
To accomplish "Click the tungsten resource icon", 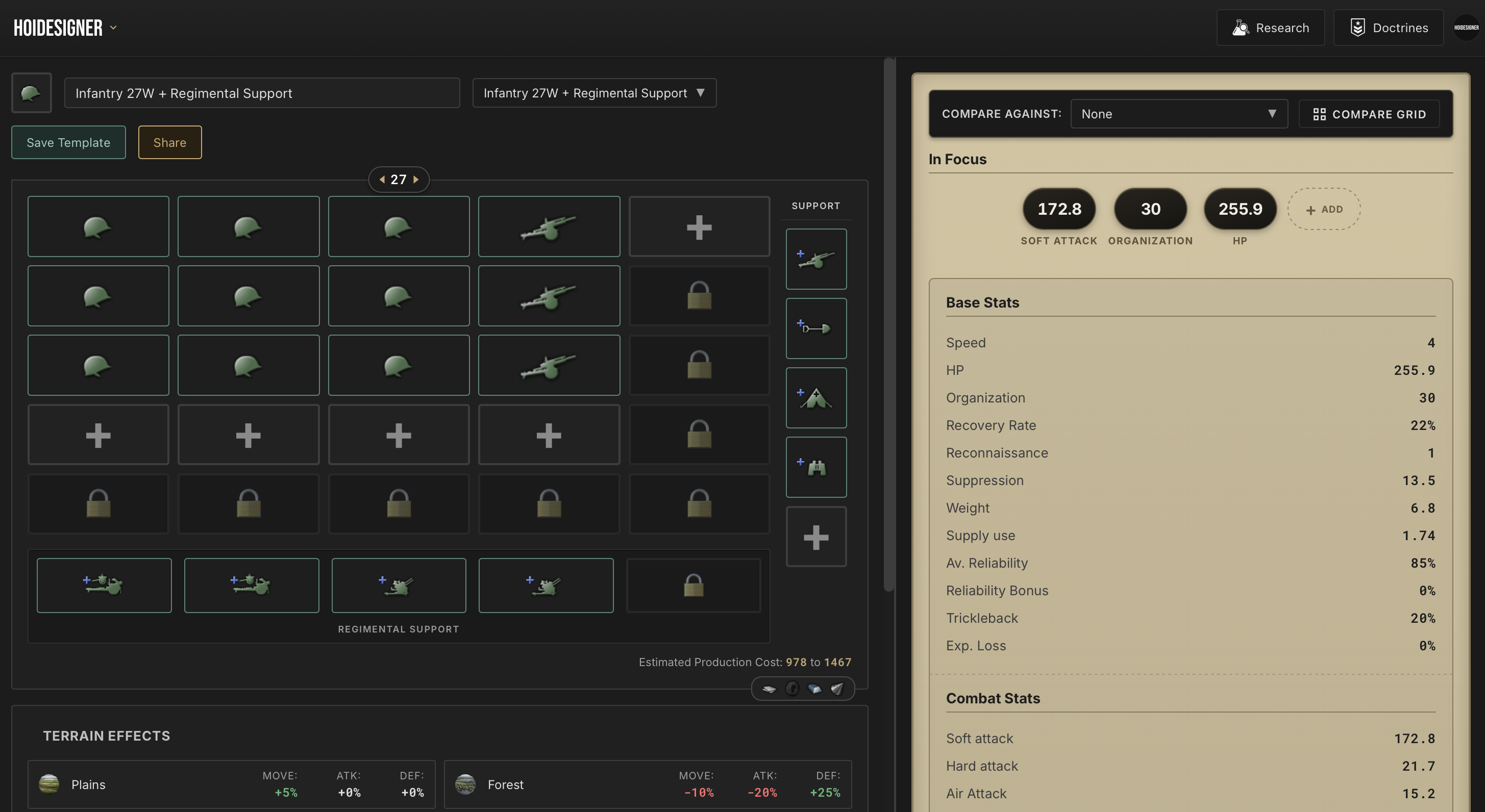I will pos(837,689).
